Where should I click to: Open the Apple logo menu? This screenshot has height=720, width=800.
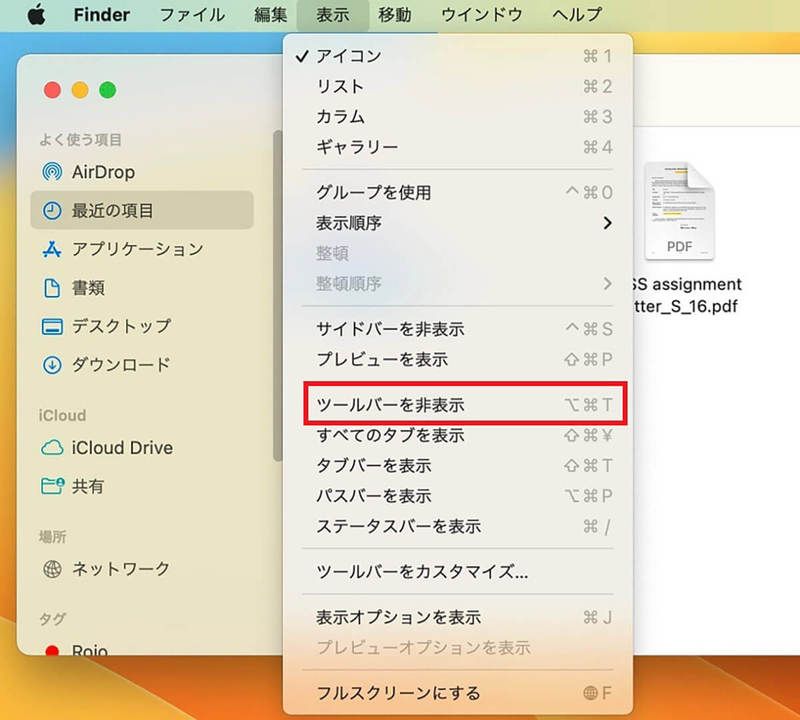pyautogui.click(x=36, y=15)
